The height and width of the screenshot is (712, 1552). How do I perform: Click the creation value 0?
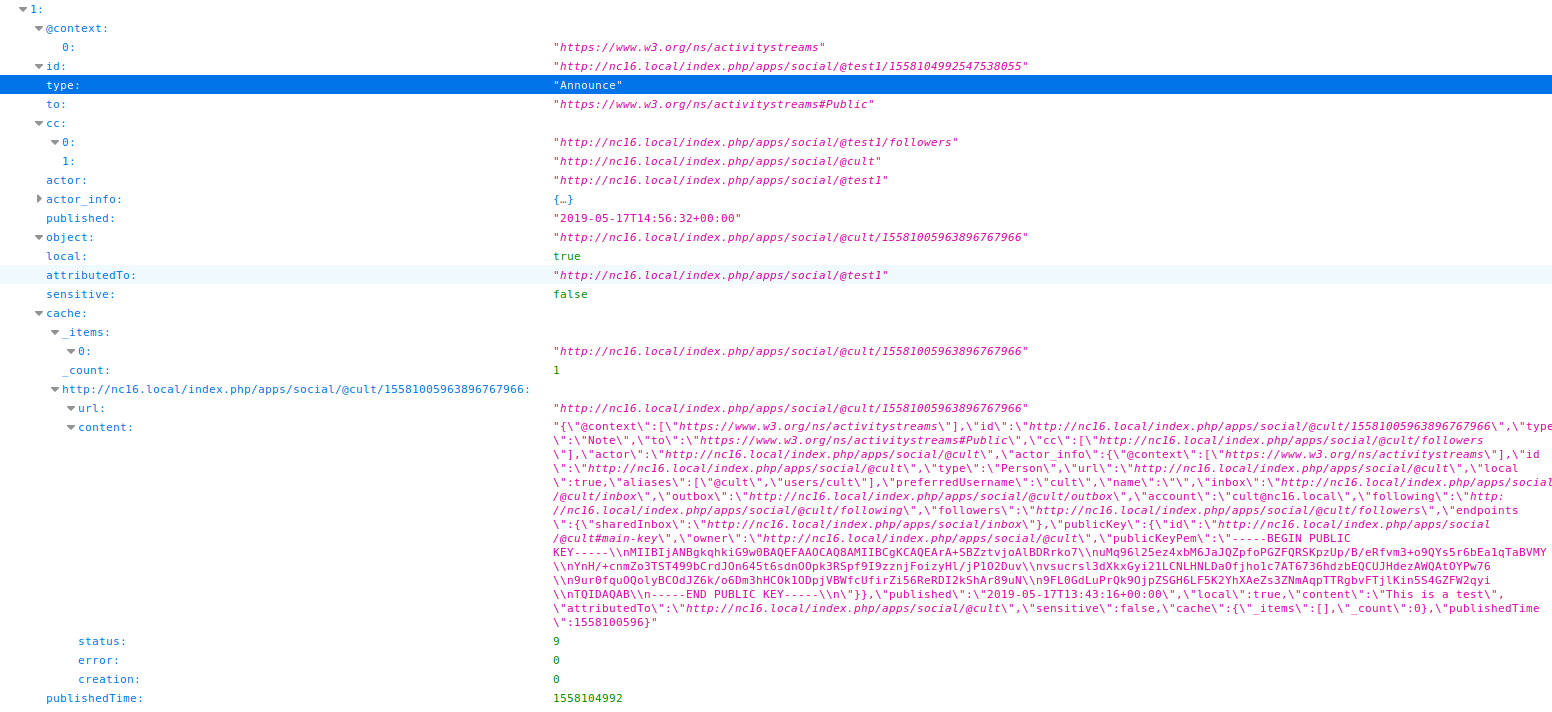click(x=557, y=679)
